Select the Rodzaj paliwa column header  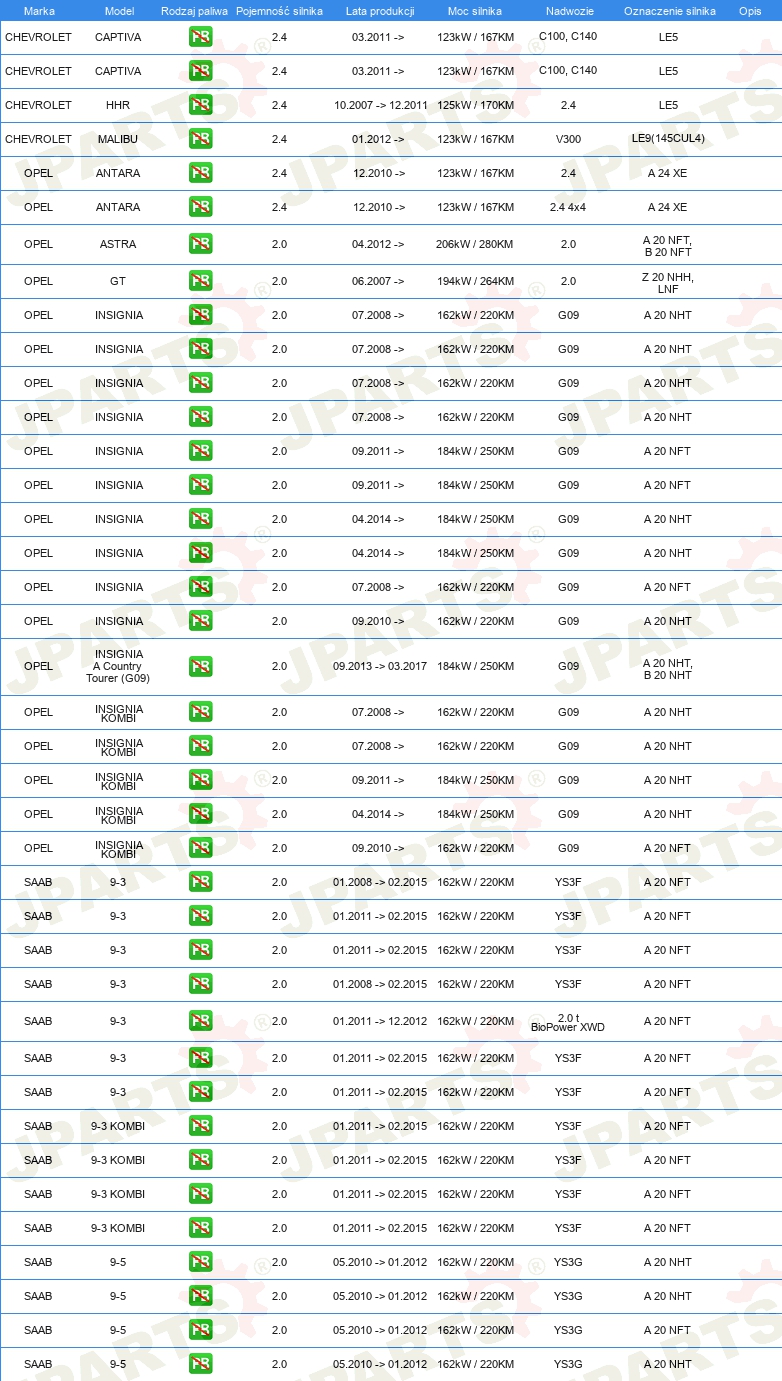(x=194, y=10)
